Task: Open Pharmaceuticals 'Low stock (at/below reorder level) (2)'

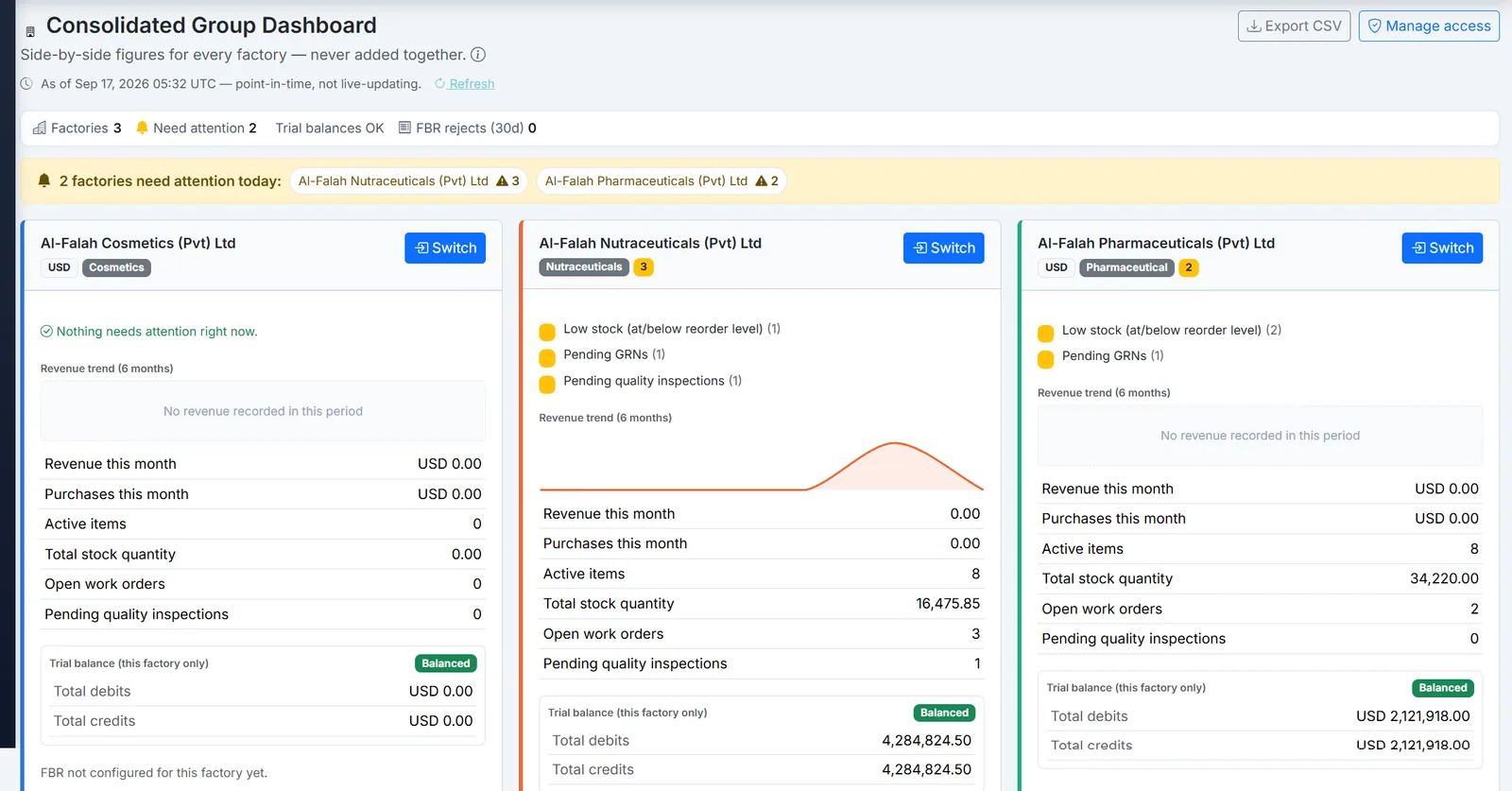Action: 1172,330
